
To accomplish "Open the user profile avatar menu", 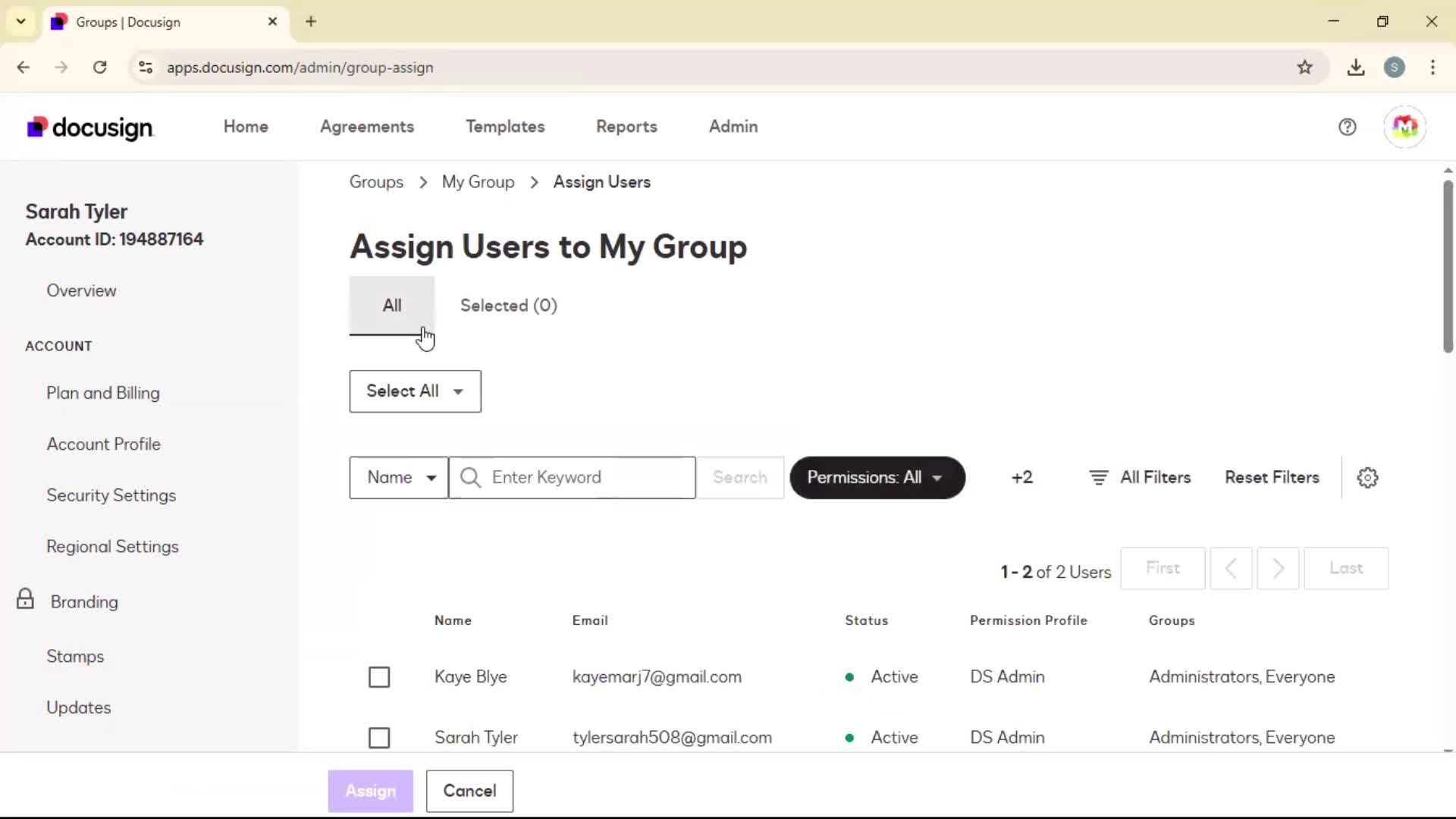I will [x=1404, y=127].
